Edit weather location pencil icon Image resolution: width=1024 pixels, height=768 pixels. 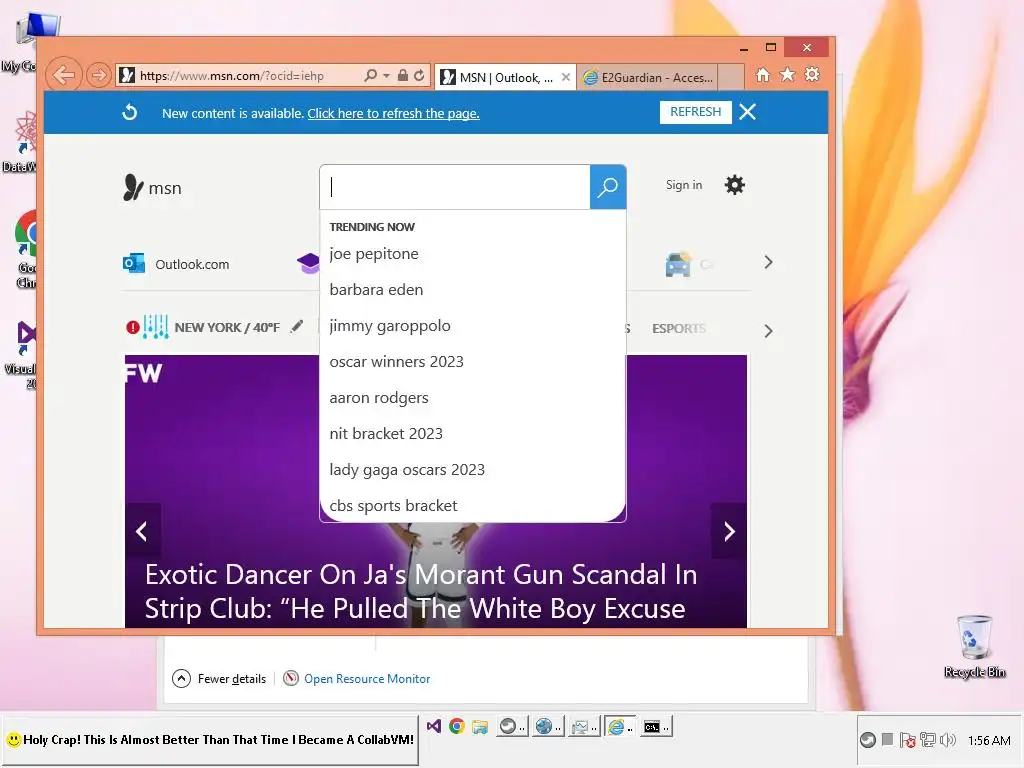296,326
